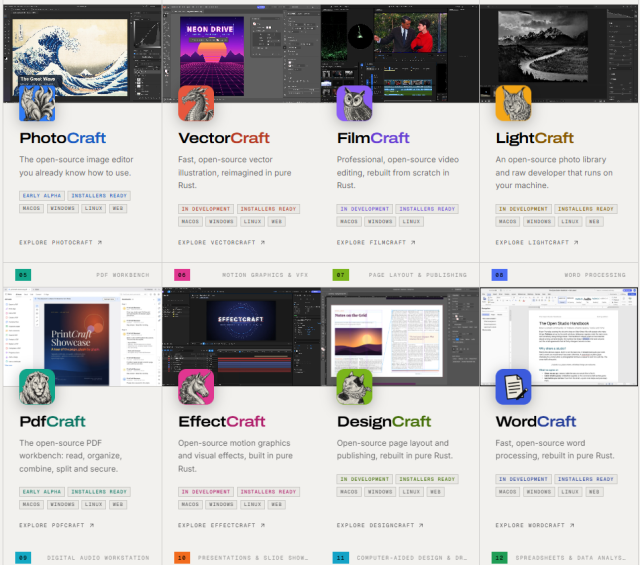Viewport: 640px width, 565px height.
Task: Open the Explore PhotoCraft link
Action: (60, 242)
